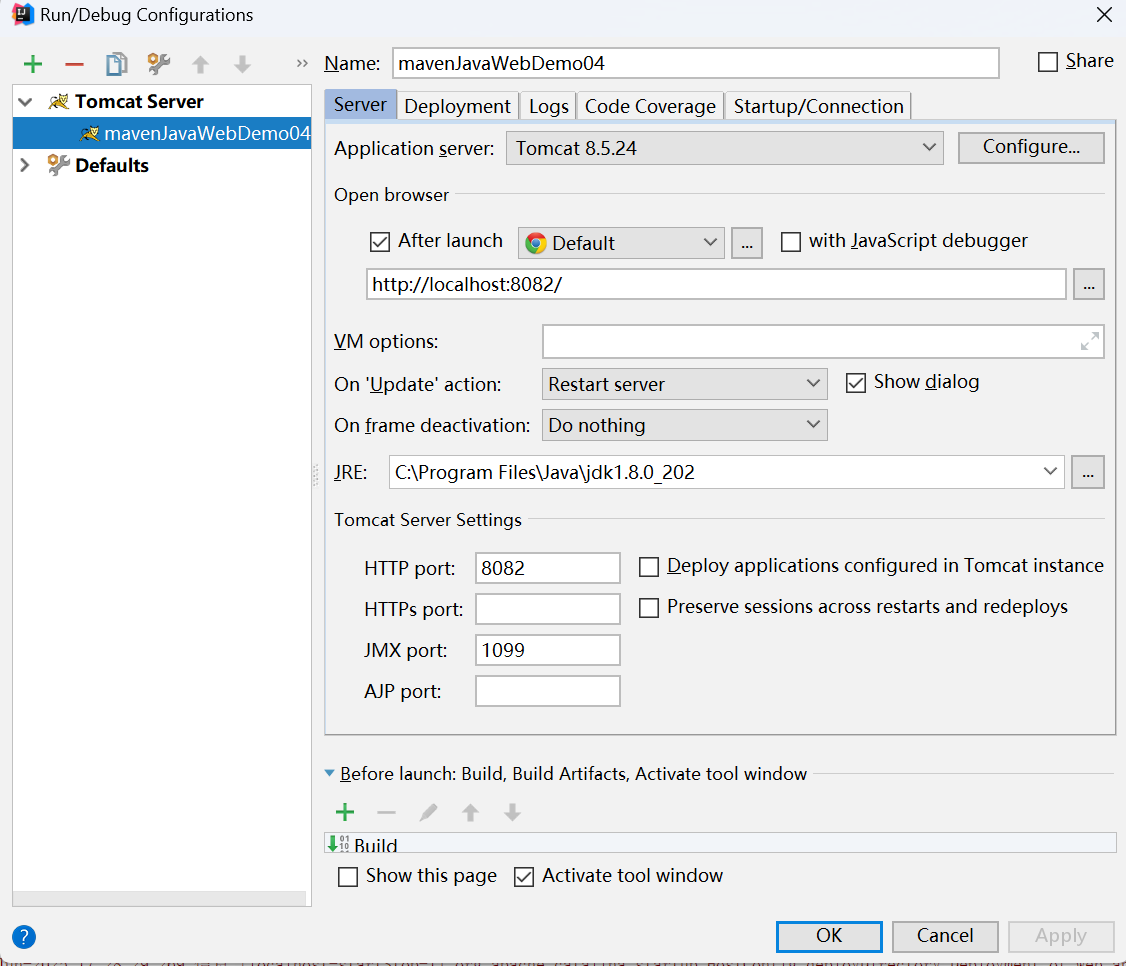Viewport: 1126px width, 966px height.
Task: Click the left panel horizontal scrollbar
Action: [x=159, y=898]
